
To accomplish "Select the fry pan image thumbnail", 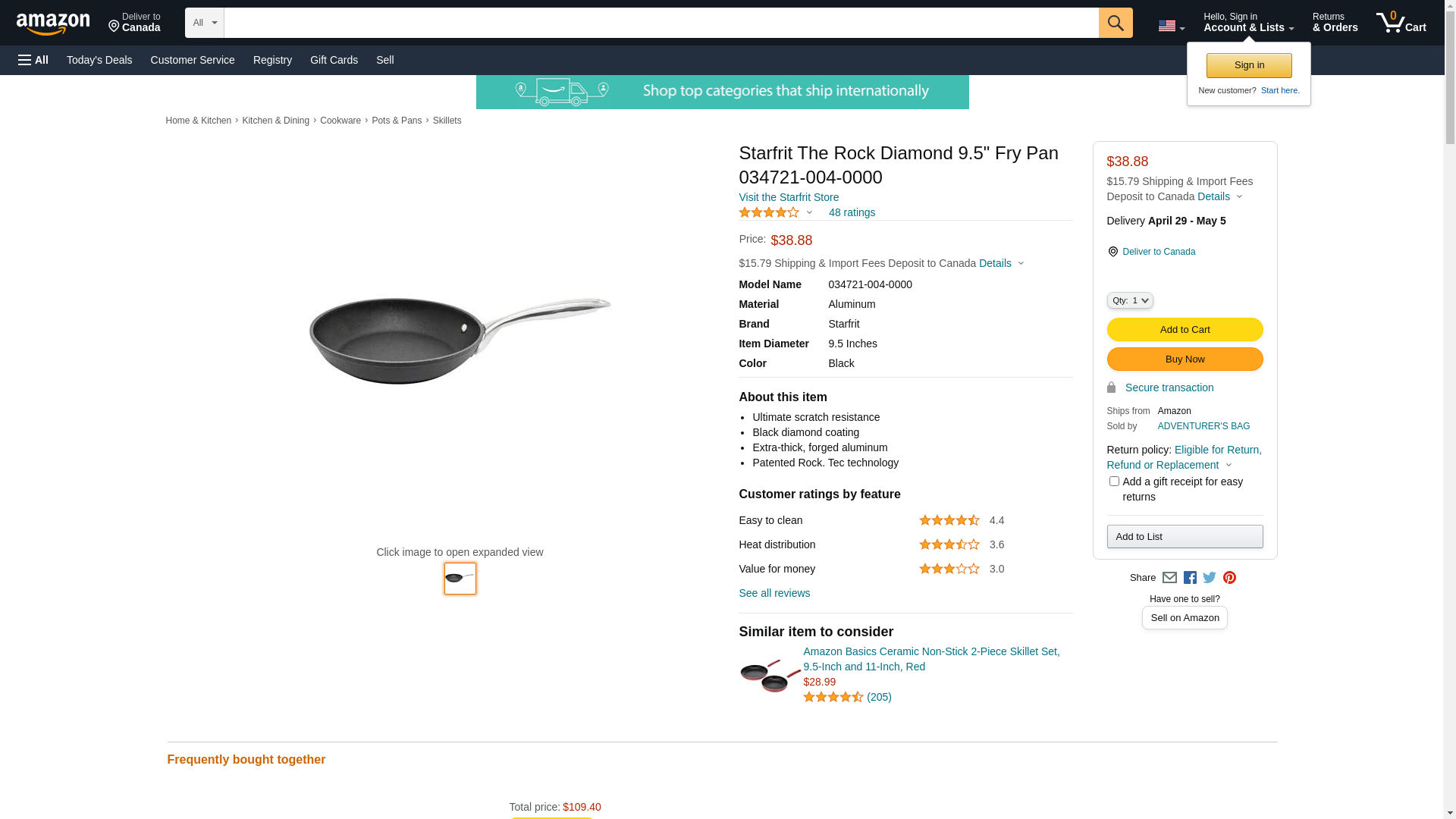I will [x=460, y=579].
